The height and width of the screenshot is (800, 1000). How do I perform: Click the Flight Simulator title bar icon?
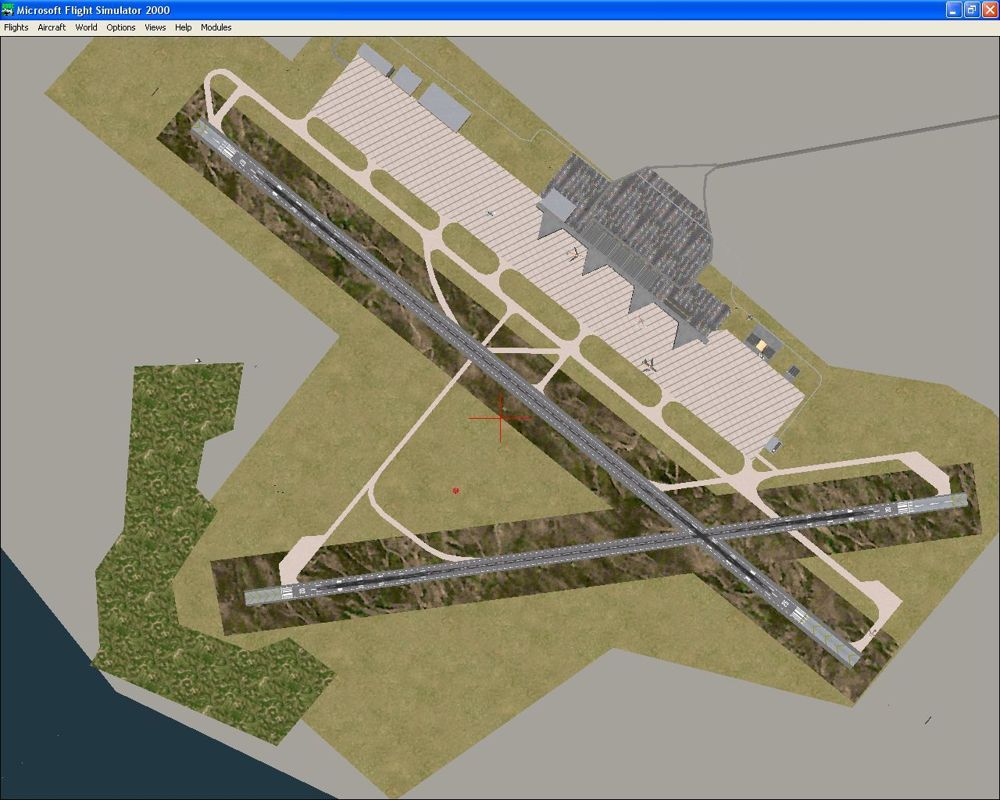[9, 9]
